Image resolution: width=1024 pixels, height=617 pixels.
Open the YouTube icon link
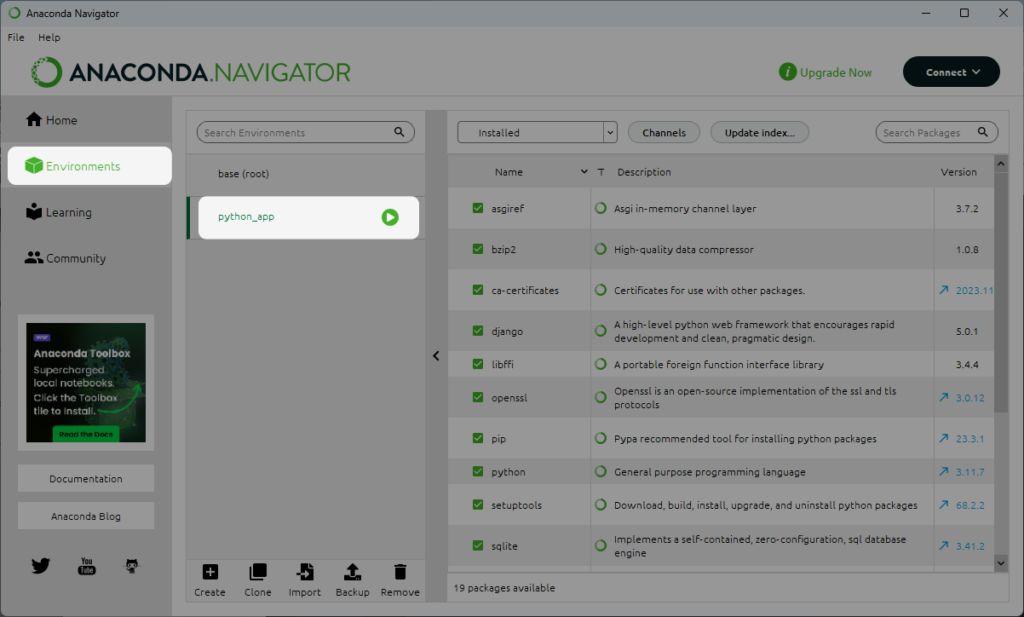click(x=86, y=565)
